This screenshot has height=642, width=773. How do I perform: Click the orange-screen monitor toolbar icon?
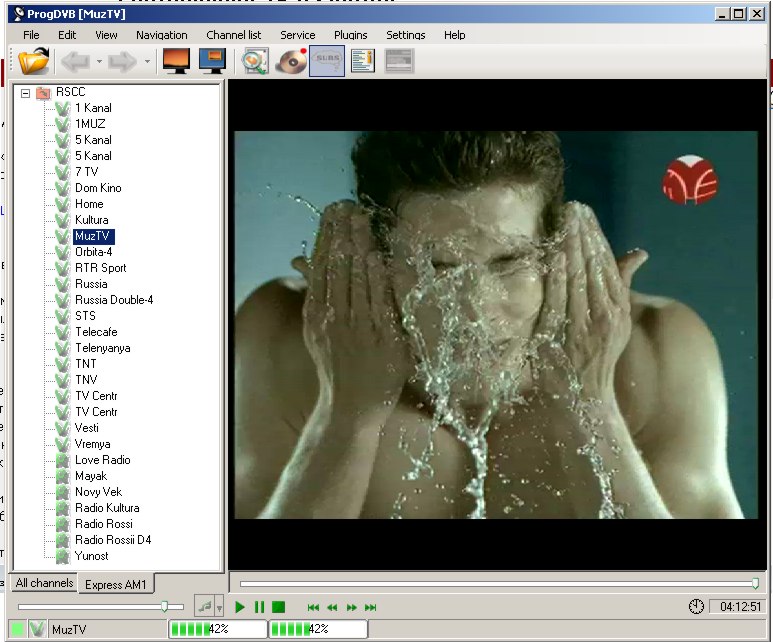pos(176,62)
